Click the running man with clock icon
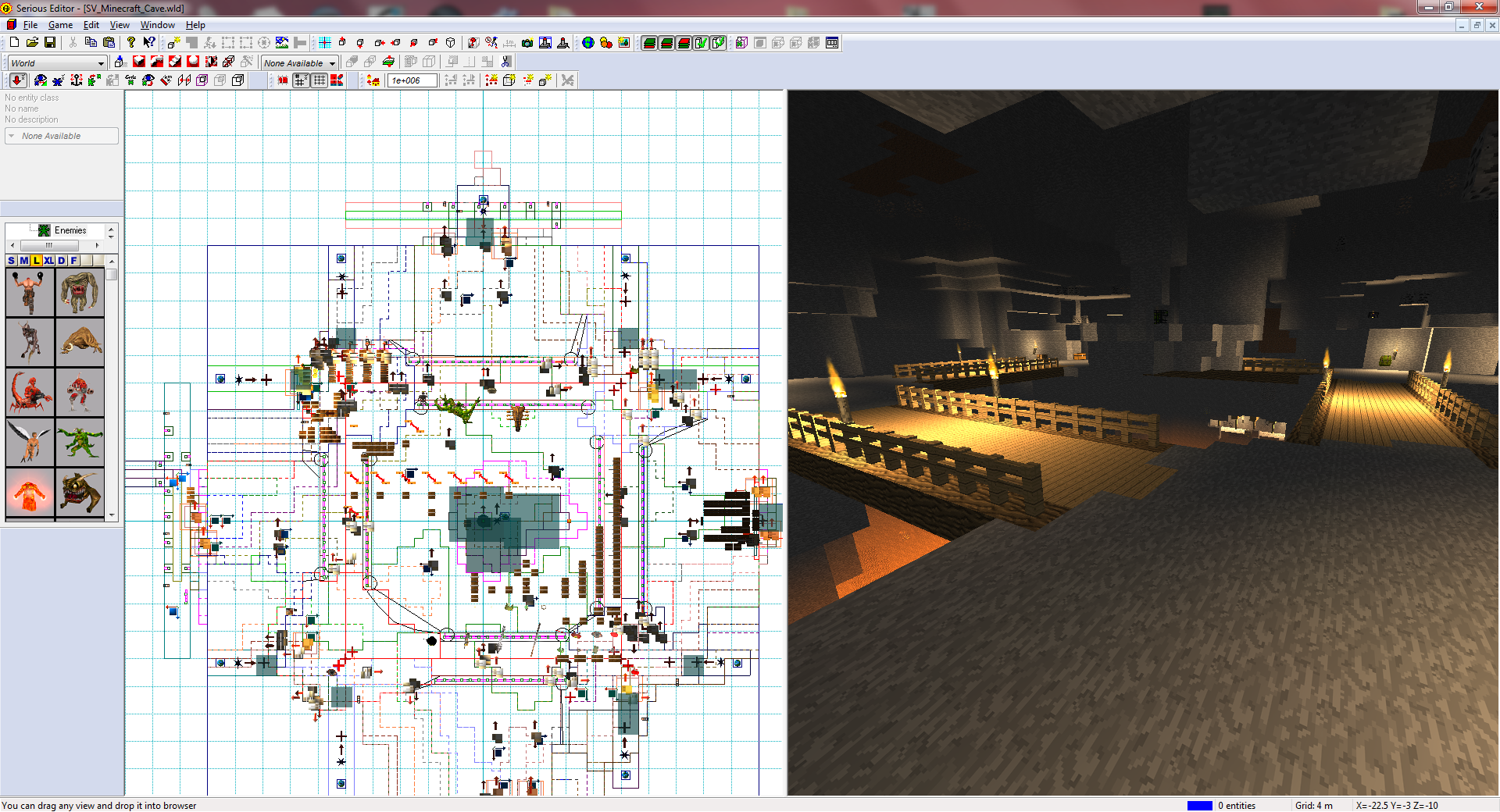 [491, 42]
